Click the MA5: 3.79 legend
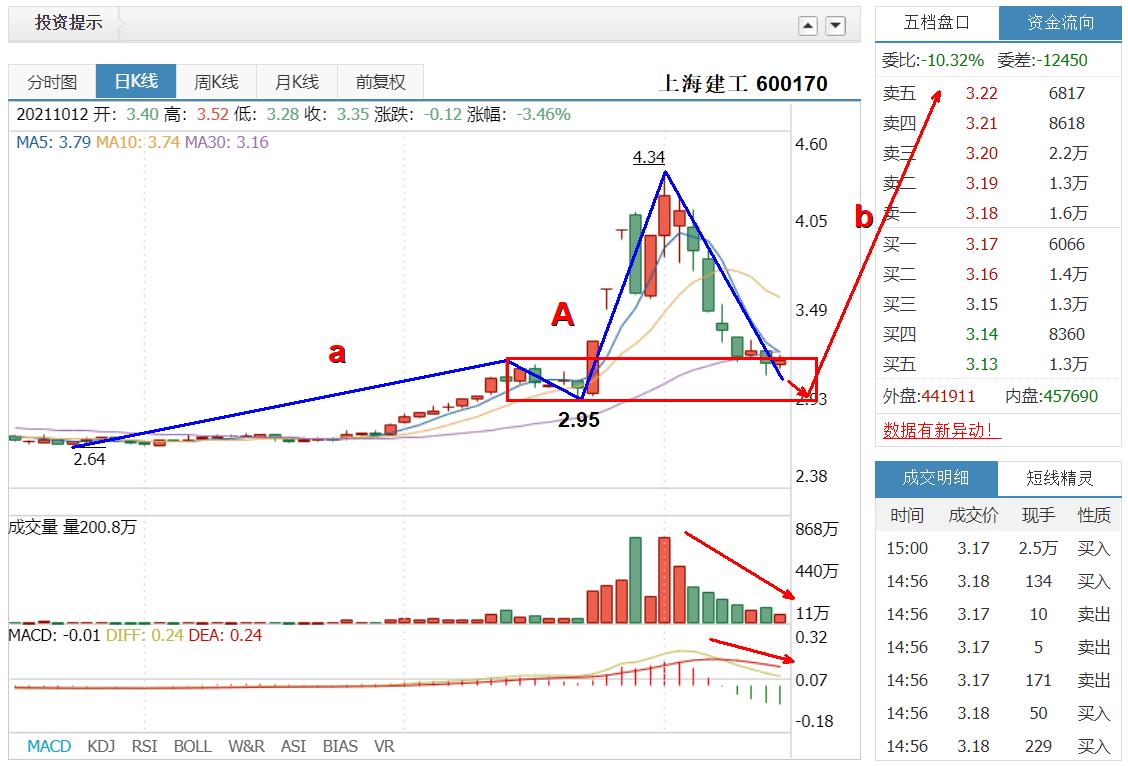 [x=53, y=142]
